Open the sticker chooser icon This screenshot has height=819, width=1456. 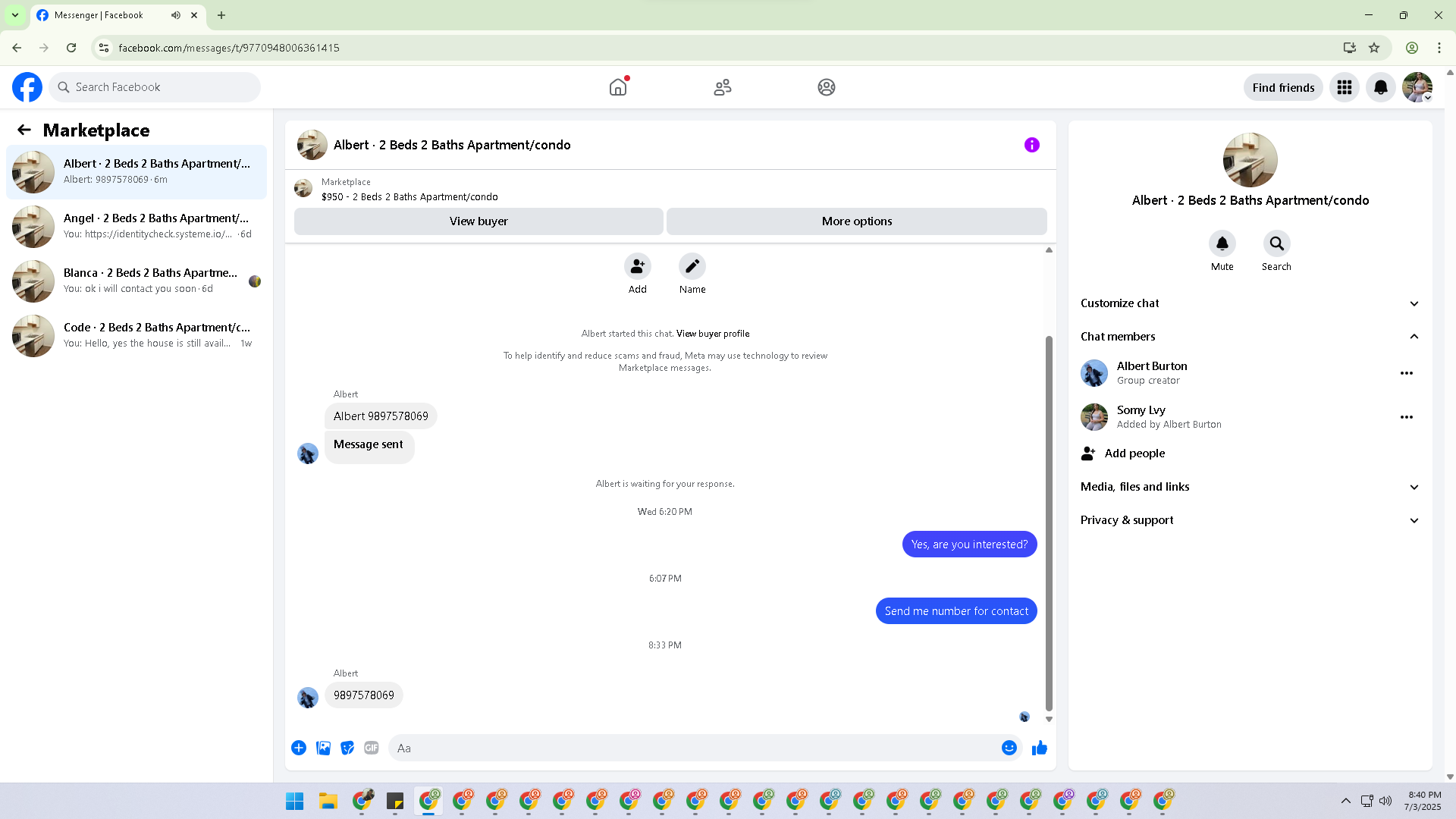coord(347,748)
